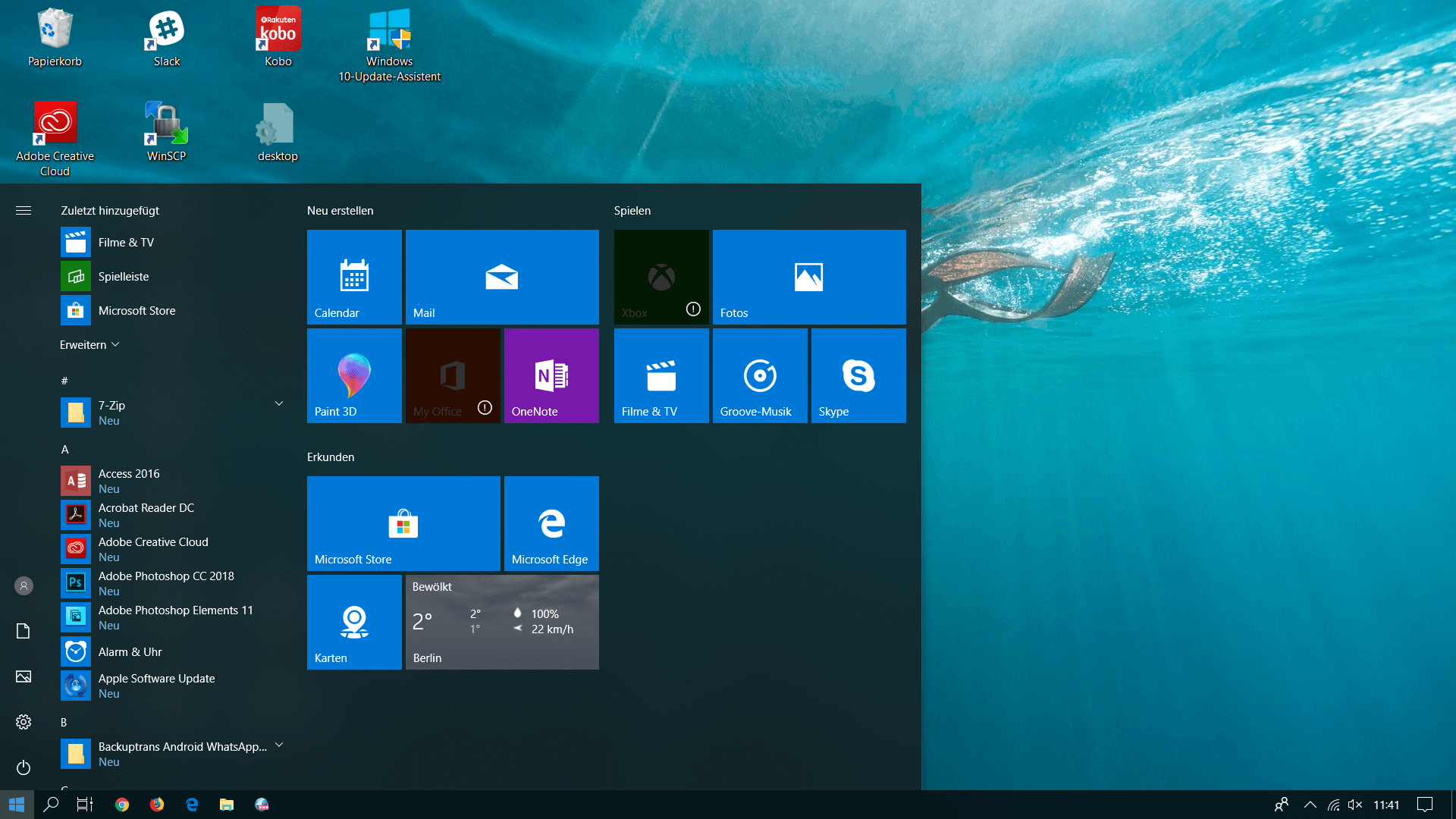Open the Calendar tile
1456x819 pixels.
[354, 277]
